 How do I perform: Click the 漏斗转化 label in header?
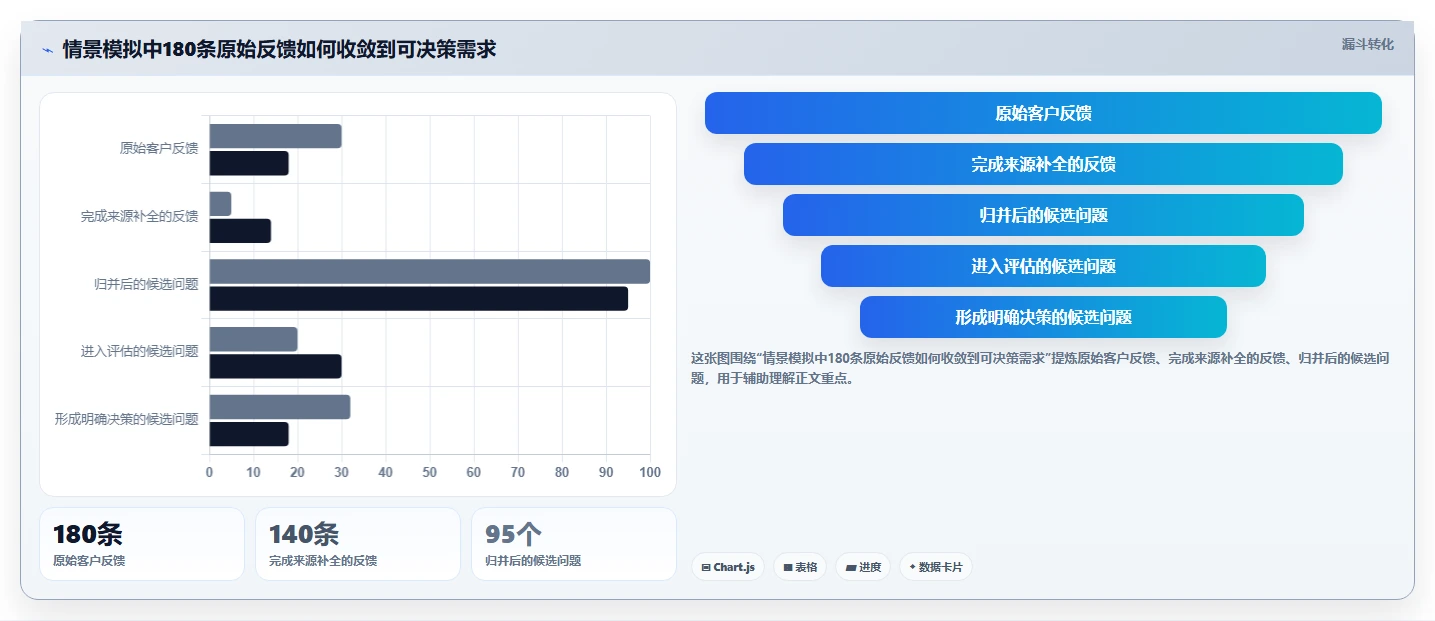[x=1367, y=44]
